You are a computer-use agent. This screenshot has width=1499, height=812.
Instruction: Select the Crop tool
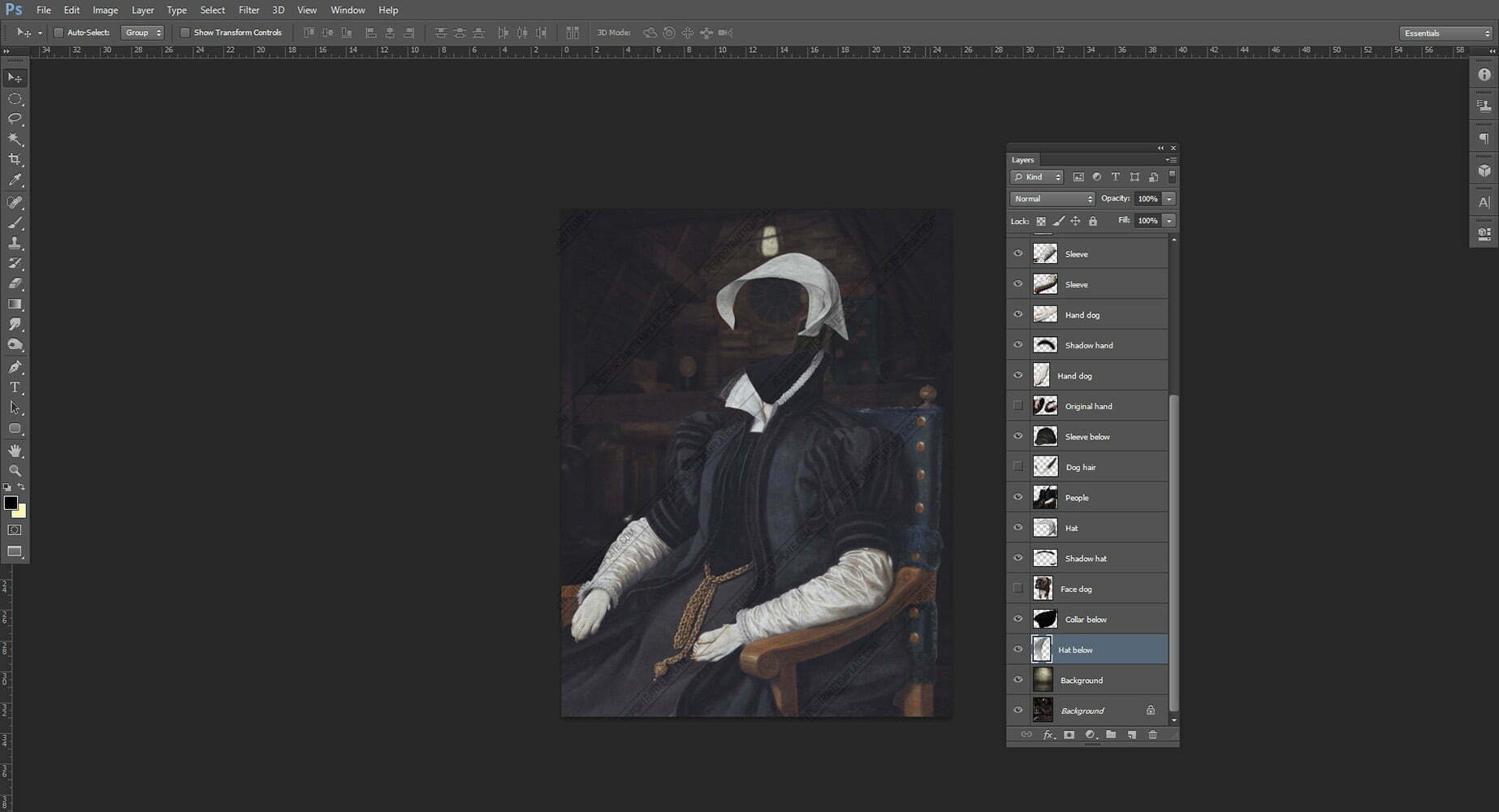(x=15, y=160)
